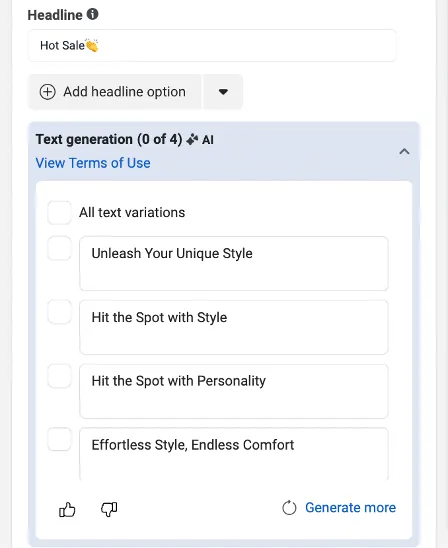The image size is (448, 548).
Task: Open the headline option dropdown arrow
Action: click(223, 92)
